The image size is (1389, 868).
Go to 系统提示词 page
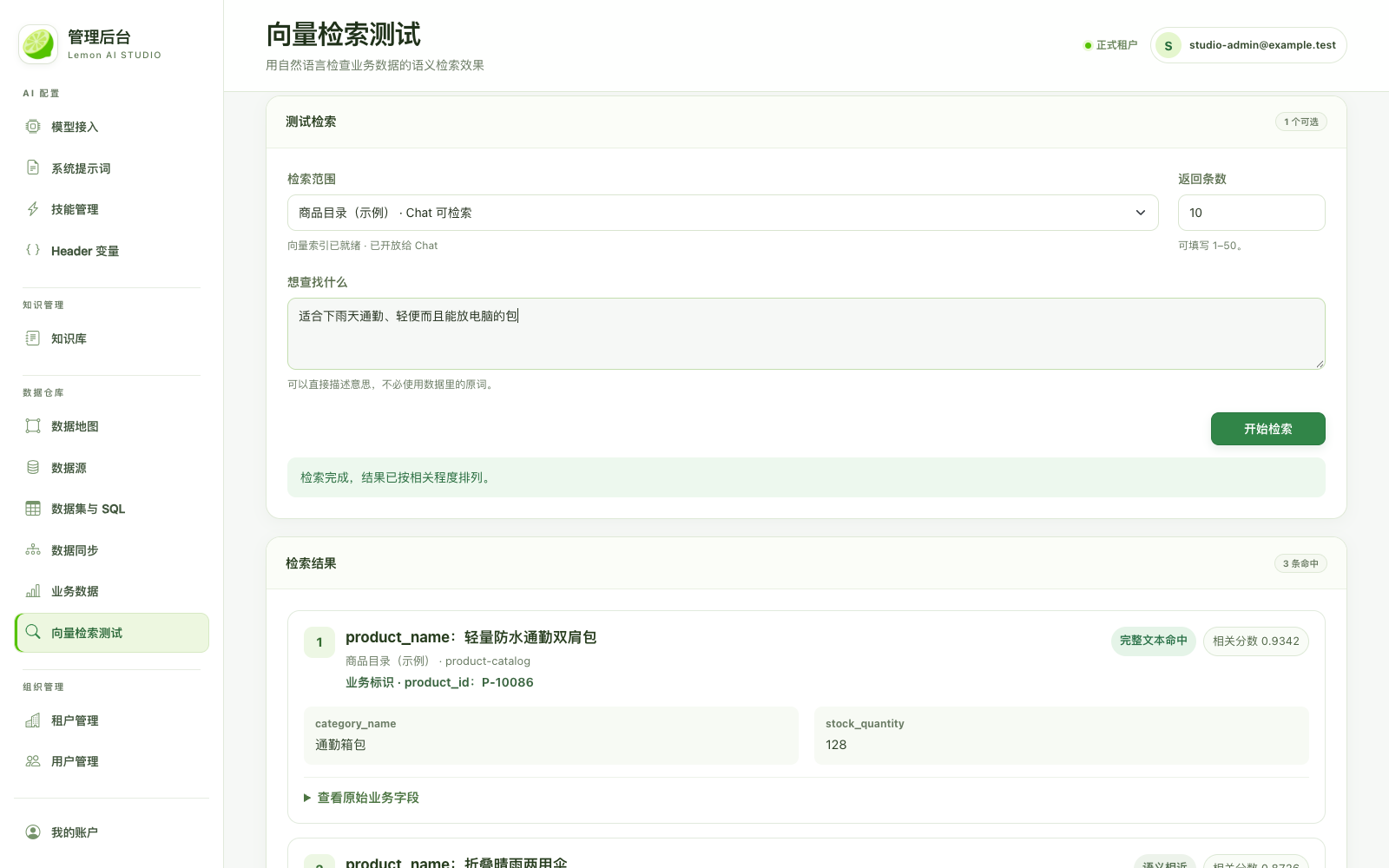click(112, 168)
